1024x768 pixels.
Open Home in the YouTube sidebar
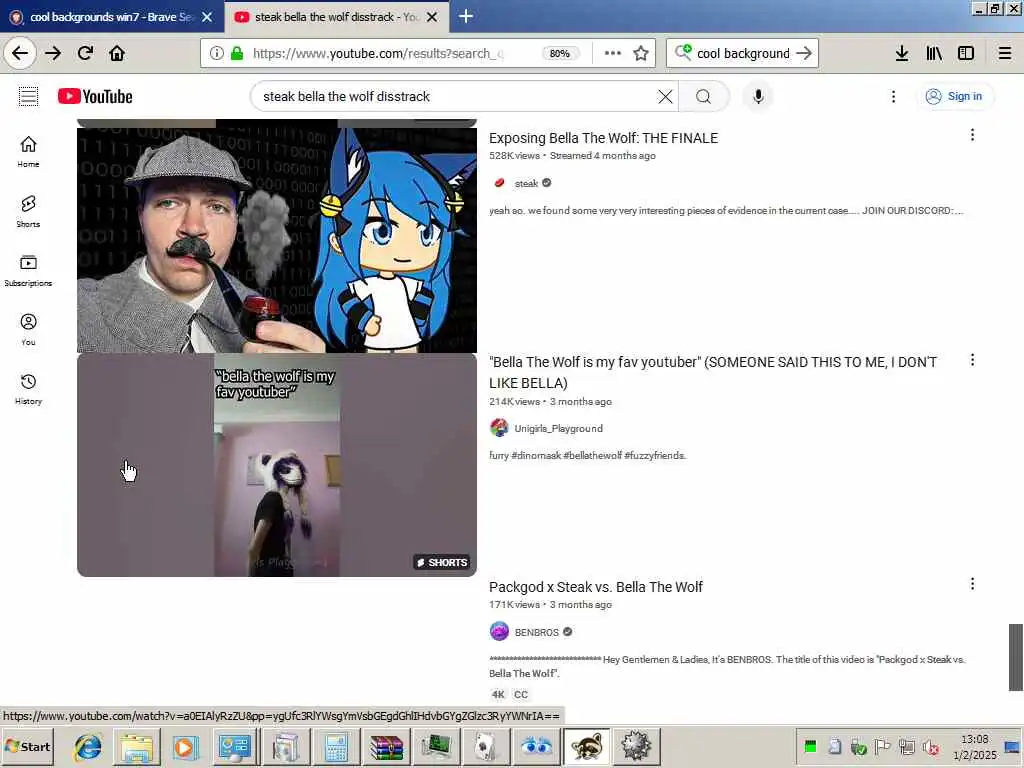point(28,152)
